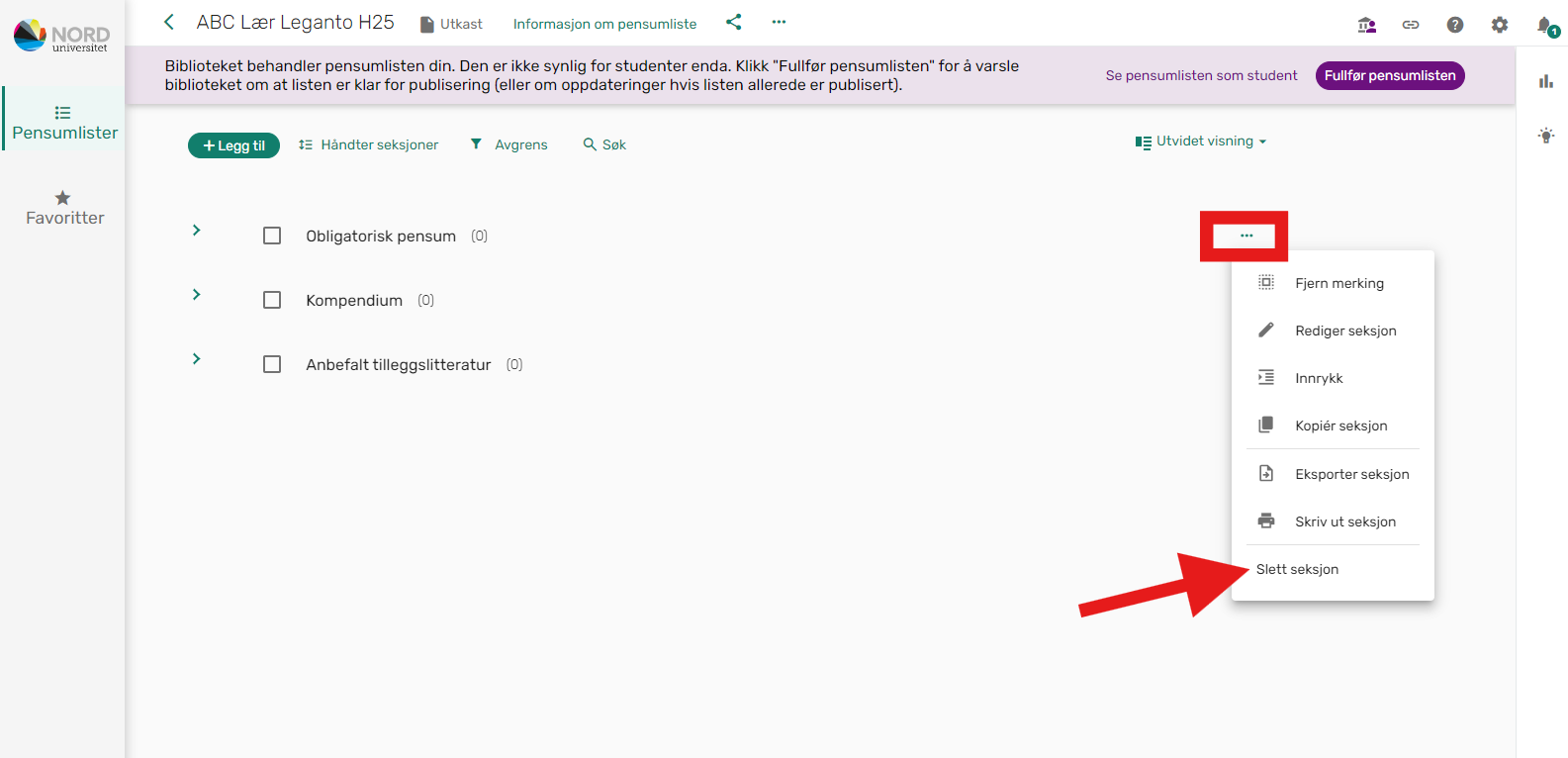
Task: Go back with the left arrow icon
Action: pyautogui.click(x=169, y=22)
